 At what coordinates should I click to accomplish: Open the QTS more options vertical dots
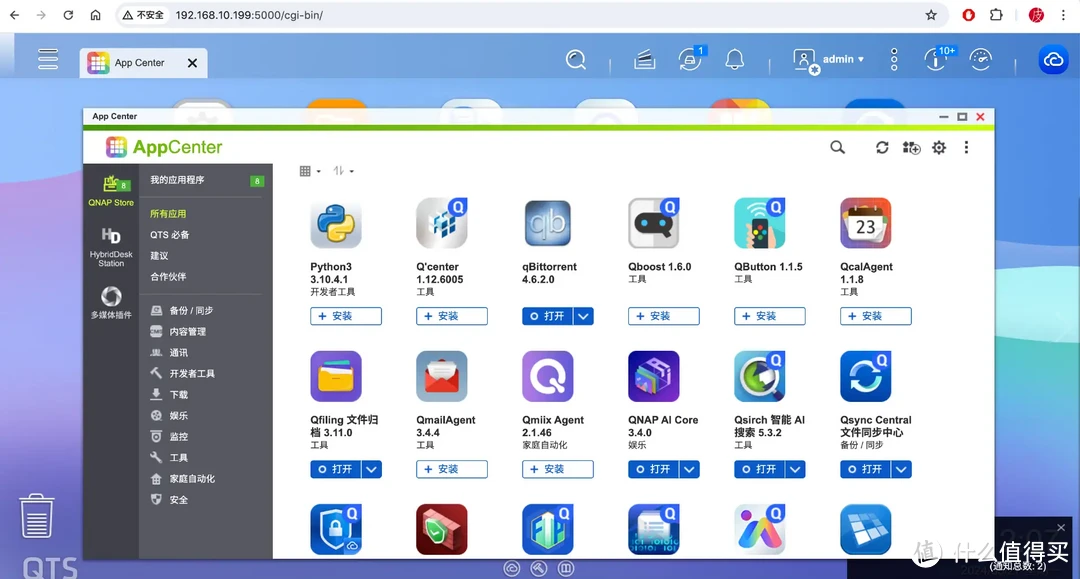[x=894, y=60]
